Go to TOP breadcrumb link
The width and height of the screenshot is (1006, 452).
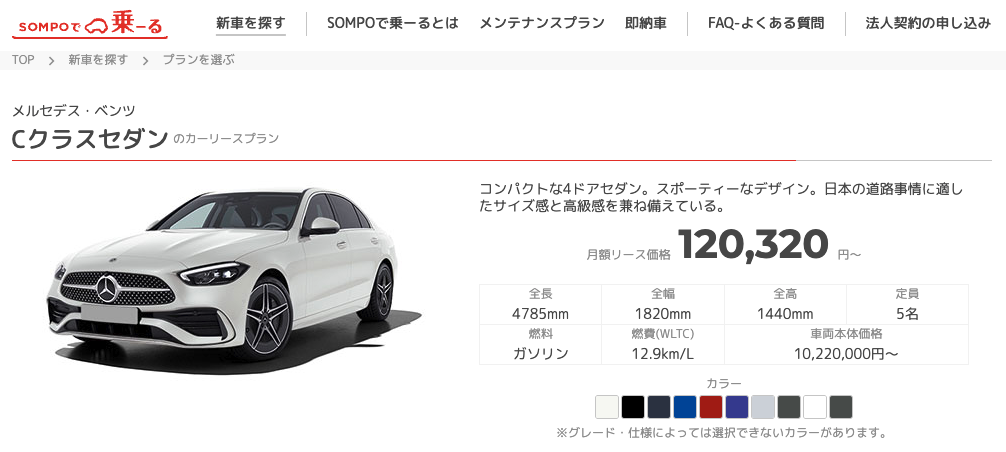23,60
